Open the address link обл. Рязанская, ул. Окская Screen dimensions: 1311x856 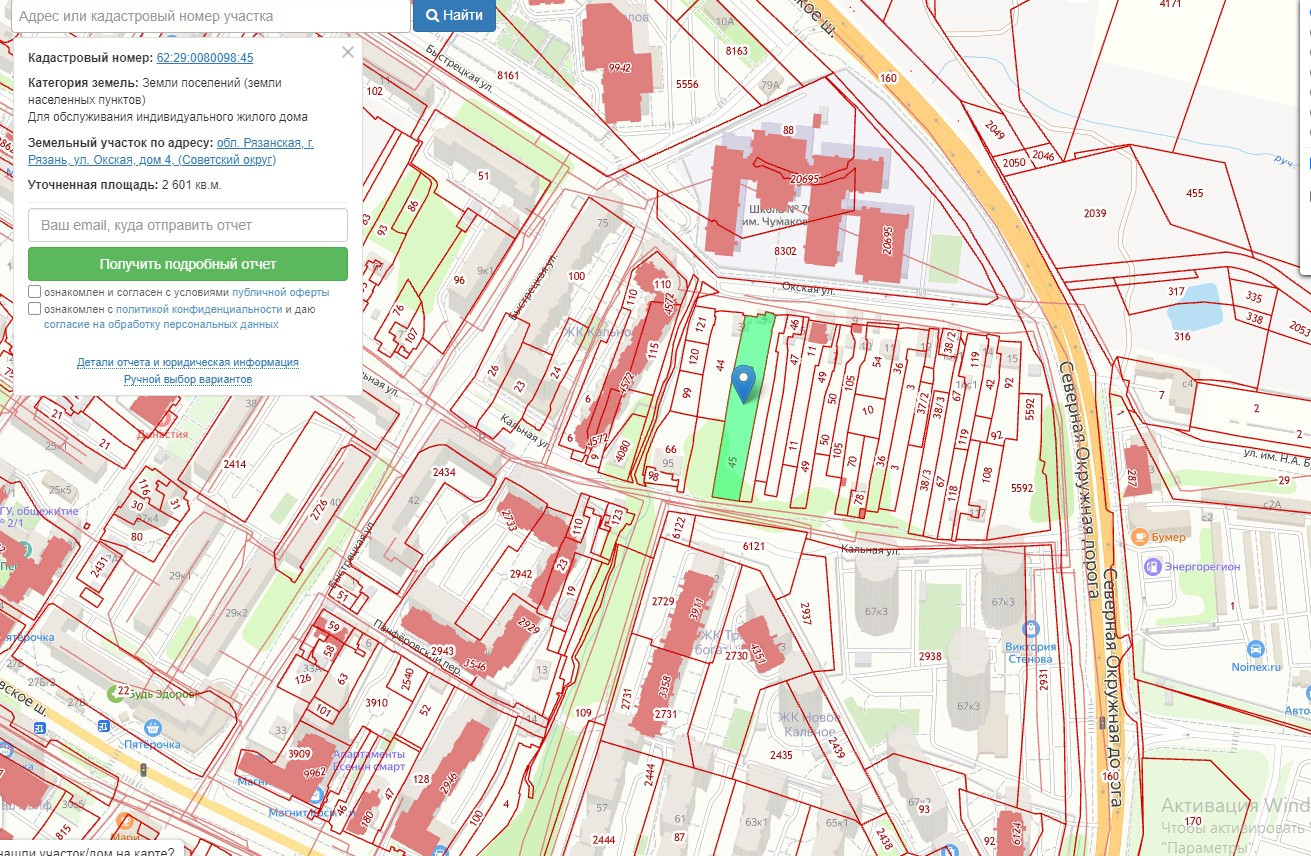point(171,152)
